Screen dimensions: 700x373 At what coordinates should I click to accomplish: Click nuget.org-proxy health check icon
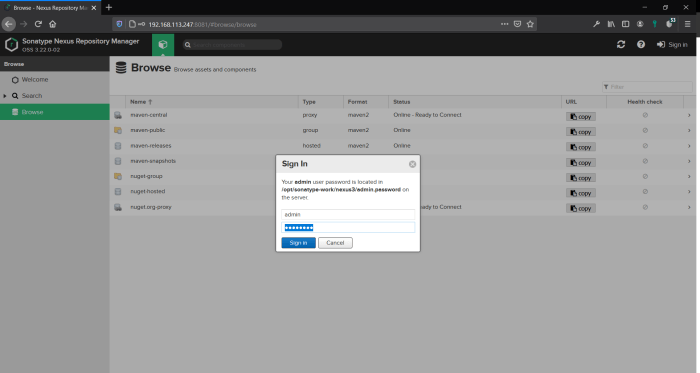pos(645,207)
